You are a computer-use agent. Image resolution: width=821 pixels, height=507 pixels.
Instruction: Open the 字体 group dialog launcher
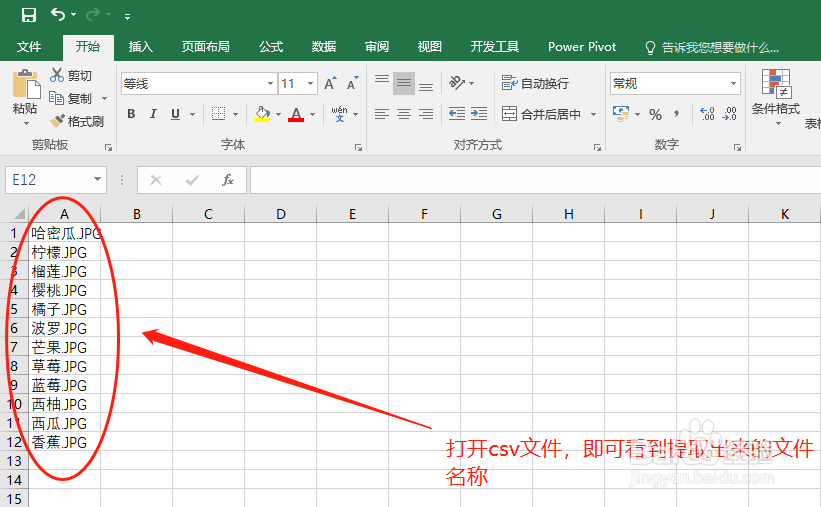pos(358,148)
